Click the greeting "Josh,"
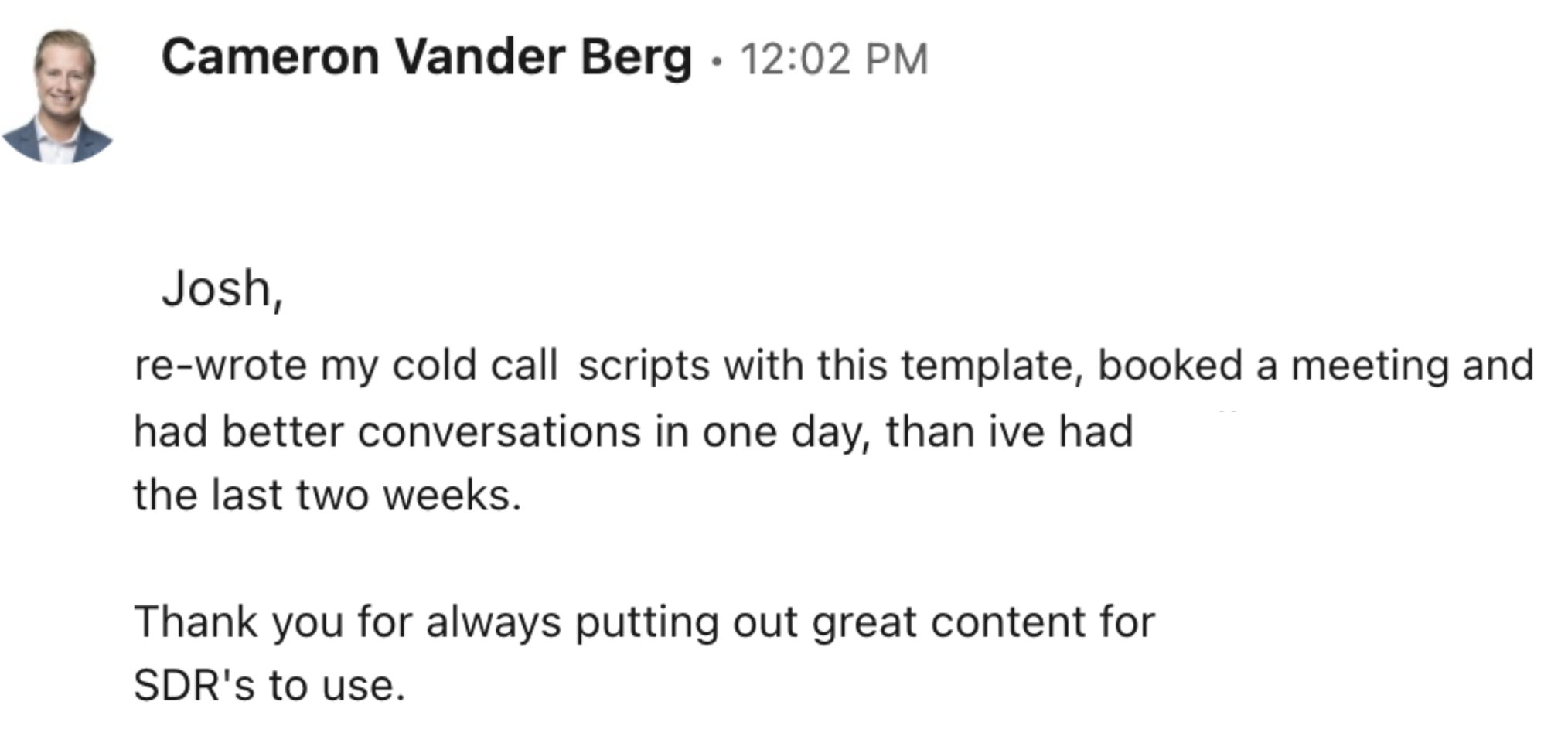 223,290
